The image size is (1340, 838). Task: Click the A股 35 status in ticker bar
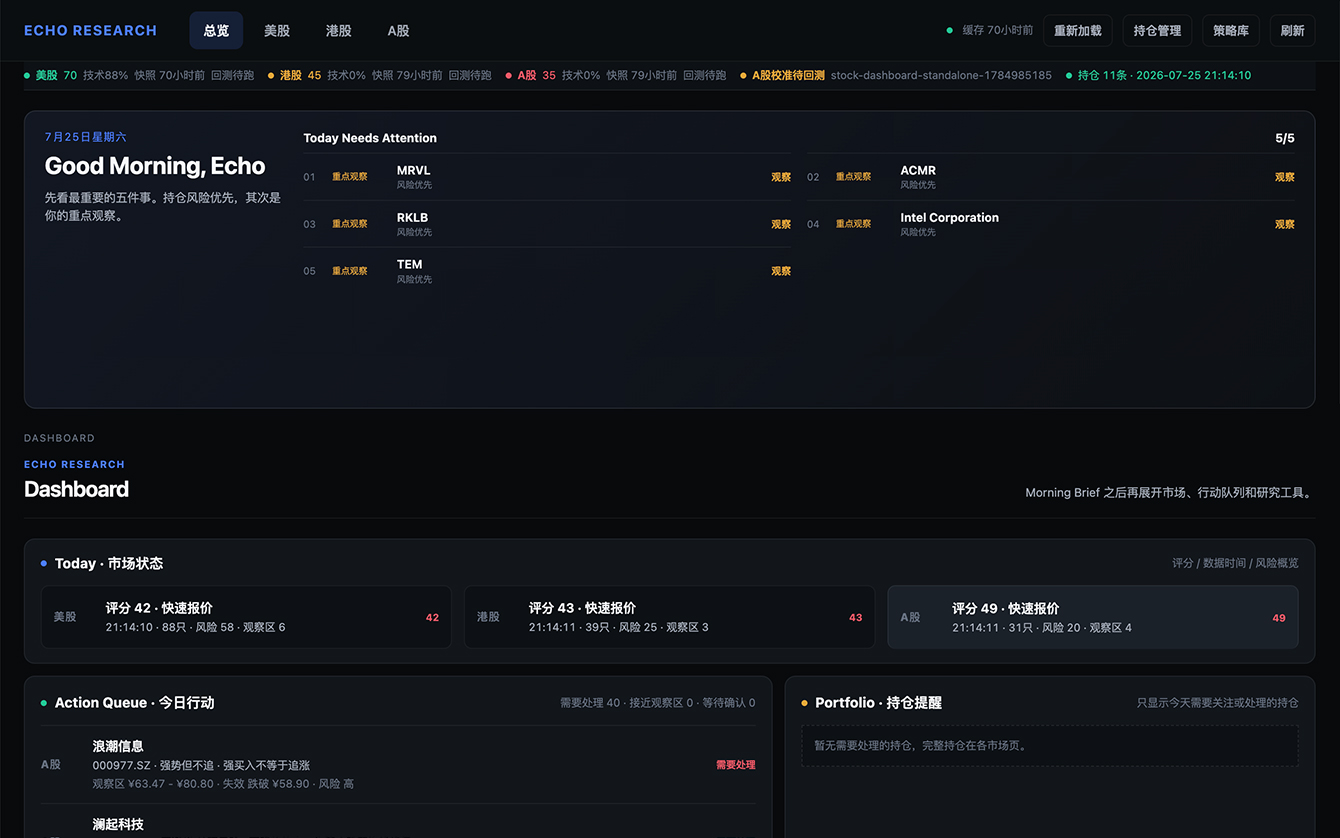point(616,75)
